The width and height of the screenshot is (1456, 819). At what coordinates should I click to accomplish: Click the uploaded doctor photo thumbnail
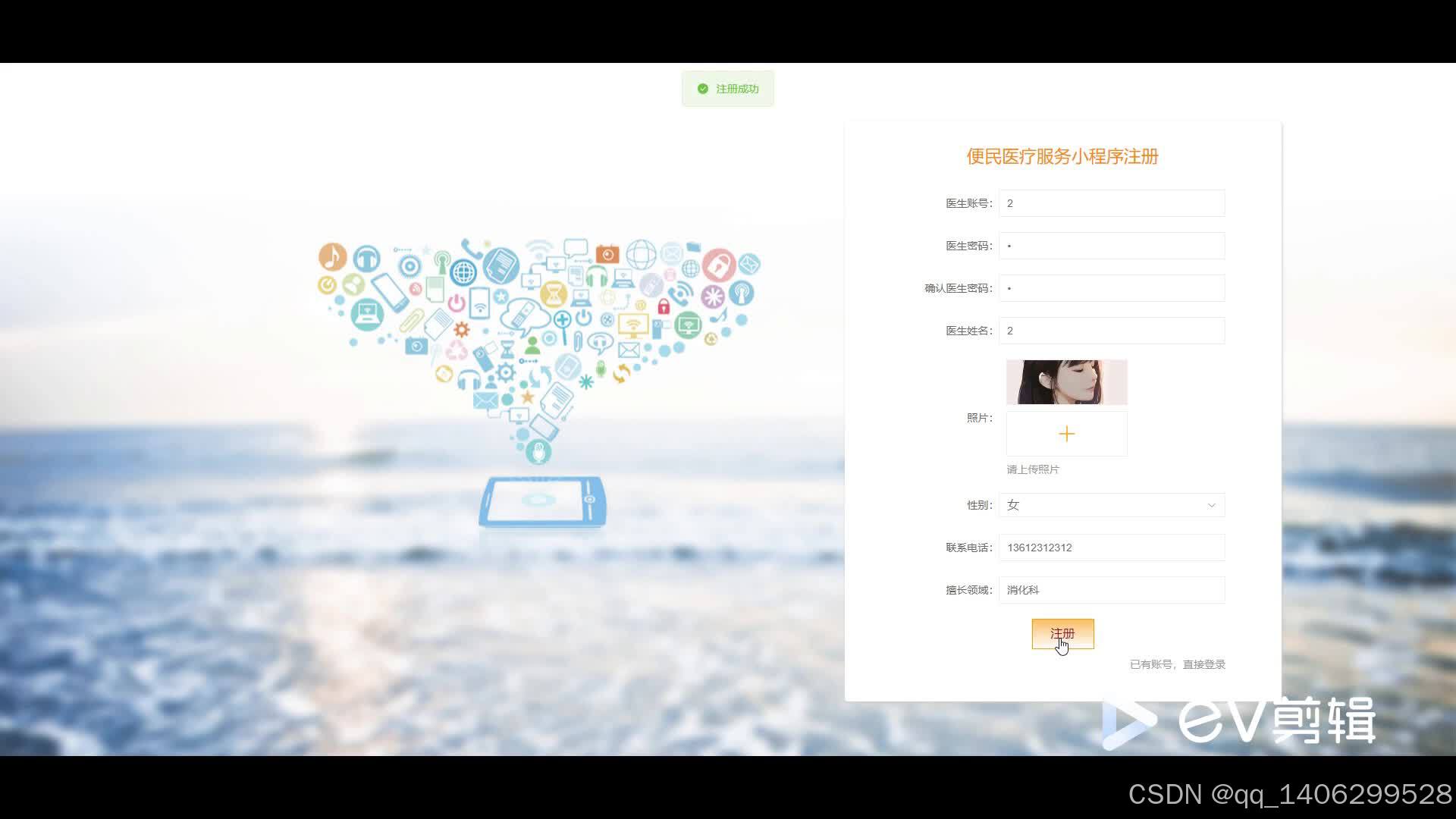1066,382
